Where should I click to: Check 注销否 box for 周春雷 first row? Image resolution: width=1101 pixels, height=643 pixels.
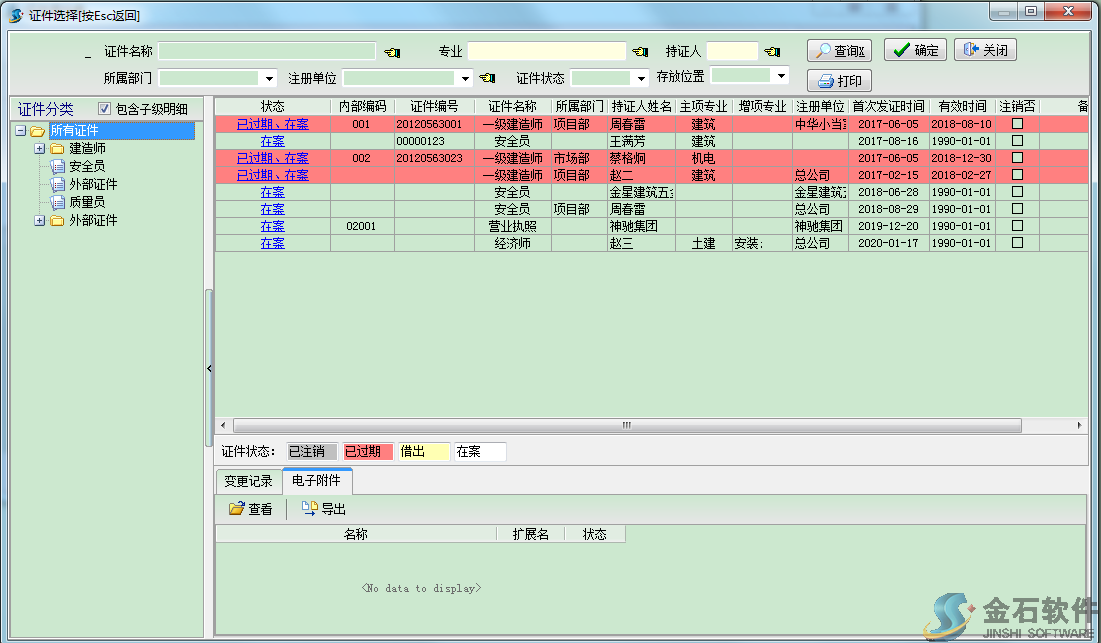(x=1017, y=124)
